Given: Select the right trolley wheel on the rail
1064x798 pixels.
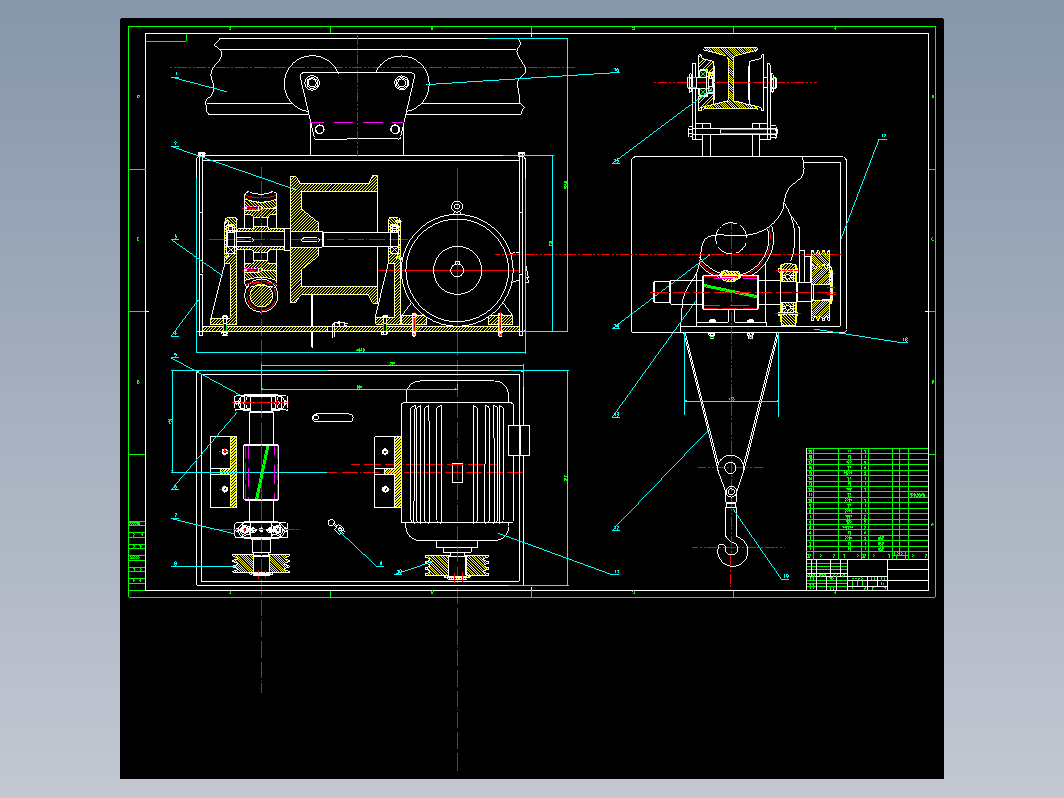Looking at the screenshot, I should pos(402,83).
